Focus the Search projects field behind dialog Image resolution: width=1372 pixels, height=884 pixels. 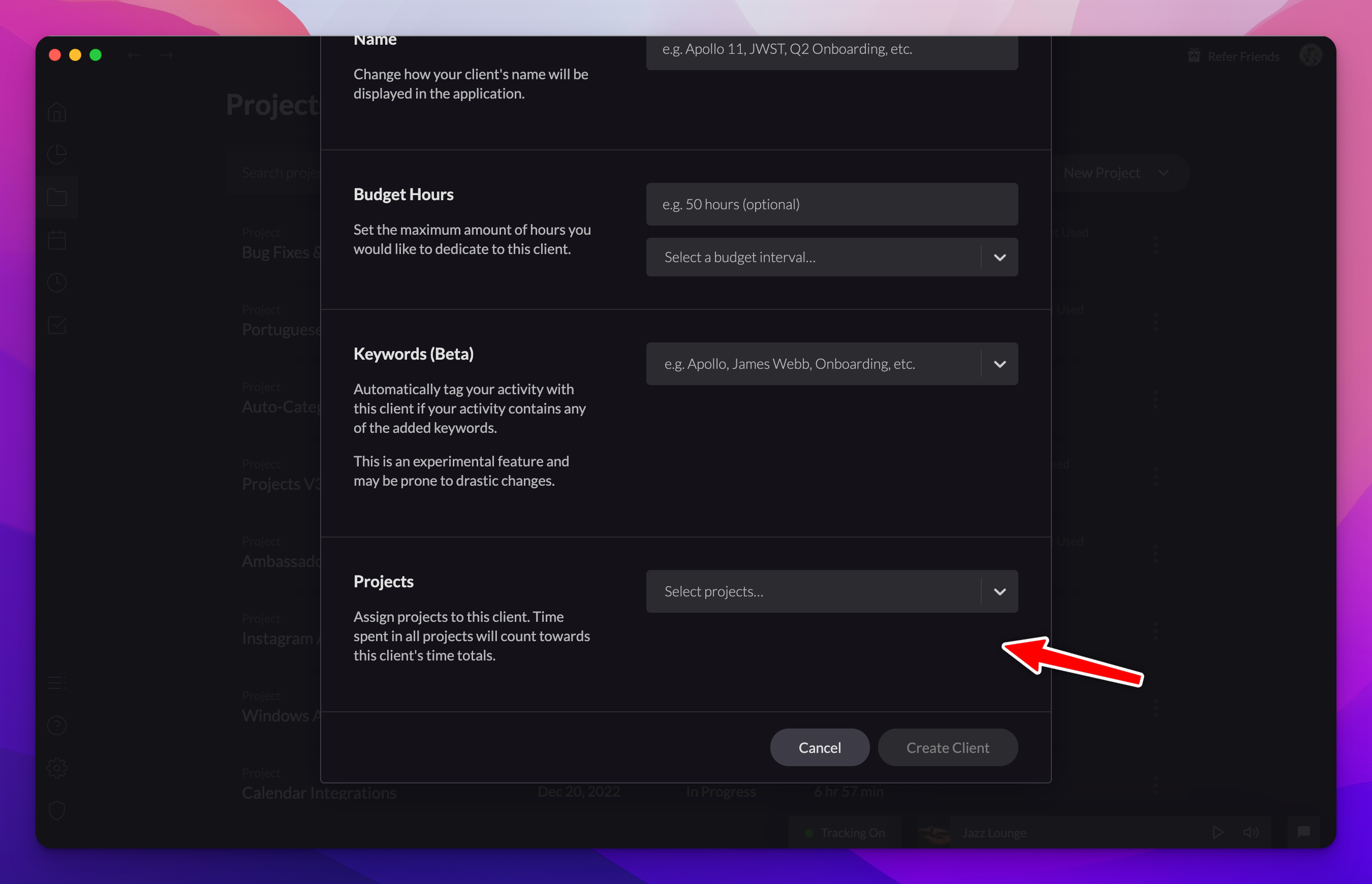click(x=273, y=173)
